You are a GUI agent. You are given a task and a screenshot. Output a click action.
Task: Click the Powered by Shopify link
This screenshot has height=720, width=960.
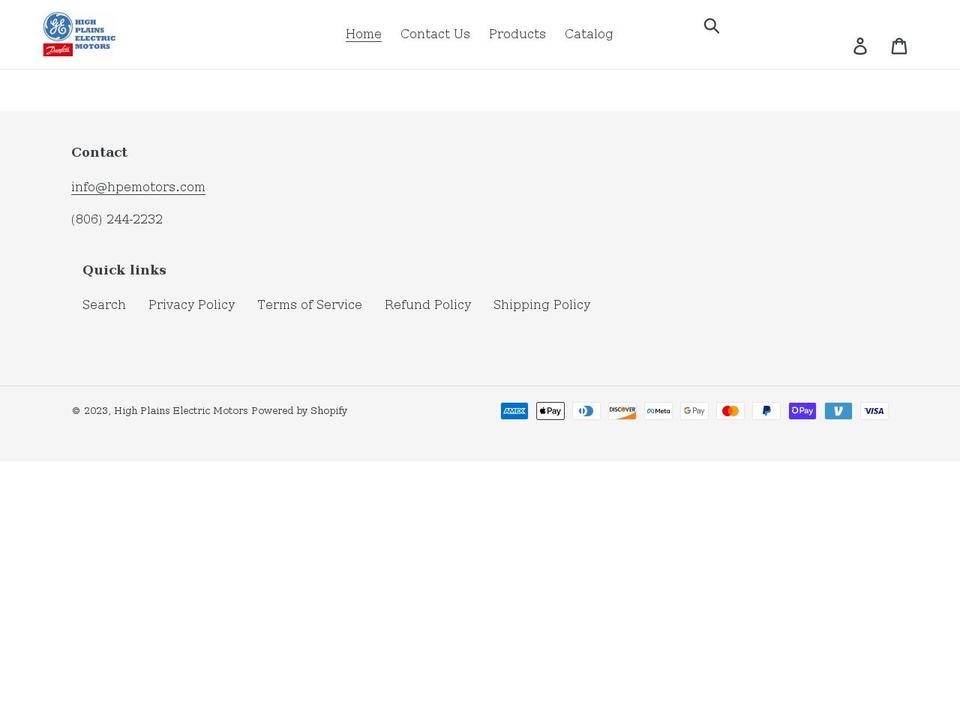pyautogui.click(x=299, y=411)
